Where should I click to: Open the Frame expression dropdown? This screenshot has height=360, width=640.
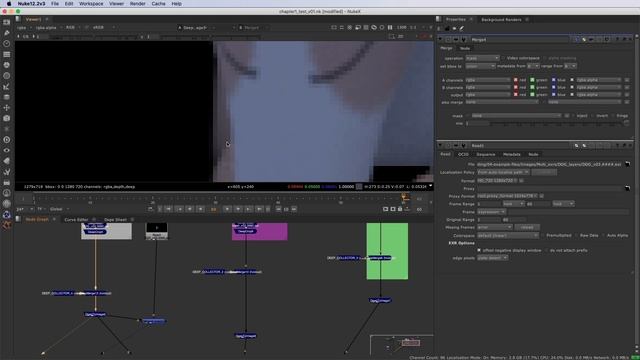(x=491, y=212)
